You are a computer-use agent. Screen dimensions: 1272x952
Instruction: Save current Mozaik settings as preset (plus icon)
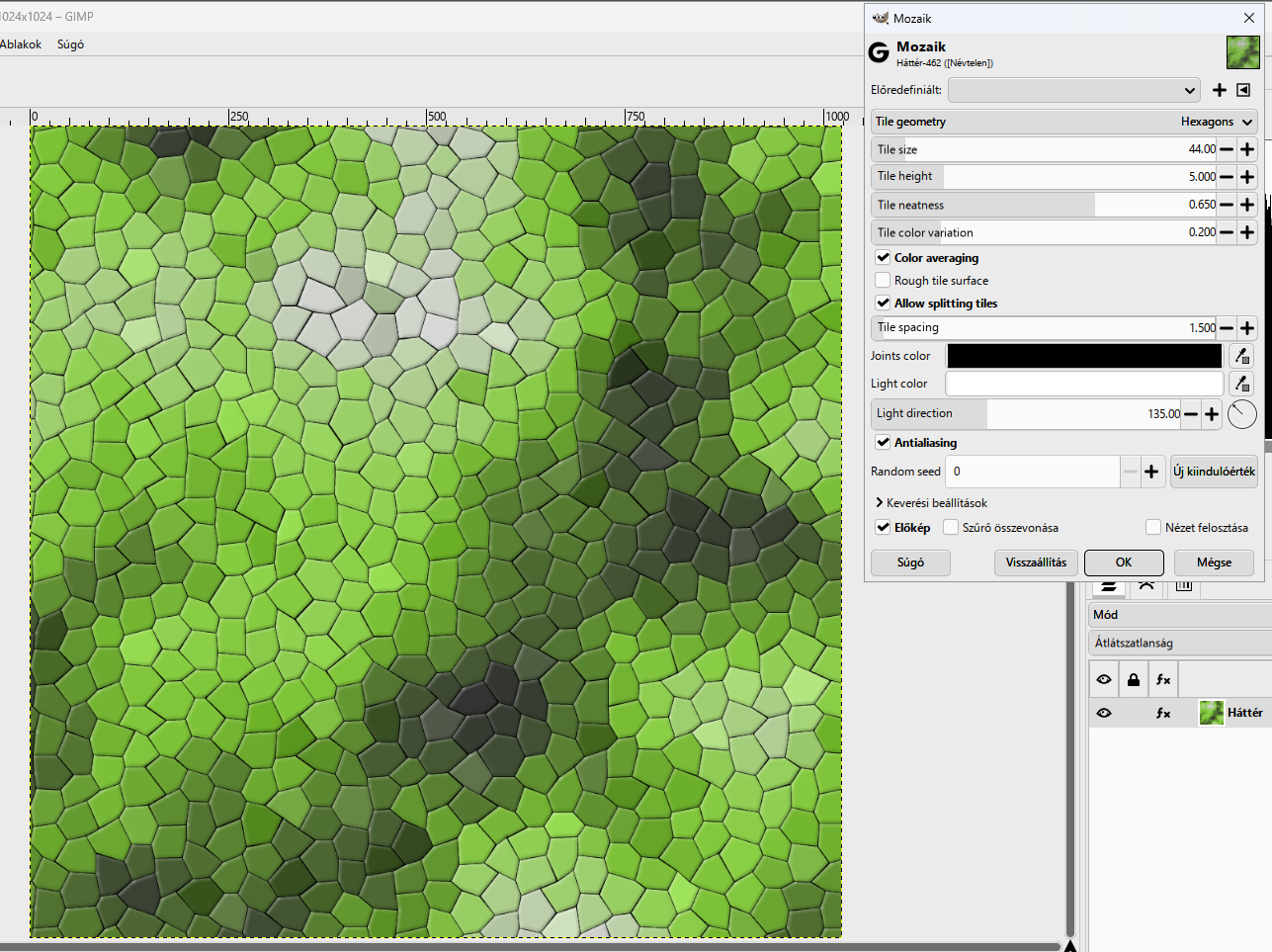pyautogui.click(x=1220, y=90)
